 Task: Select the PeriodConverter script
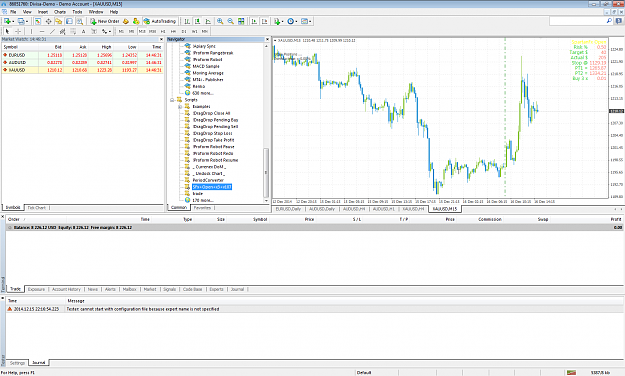pyautogui.click(x=208, y=180)
